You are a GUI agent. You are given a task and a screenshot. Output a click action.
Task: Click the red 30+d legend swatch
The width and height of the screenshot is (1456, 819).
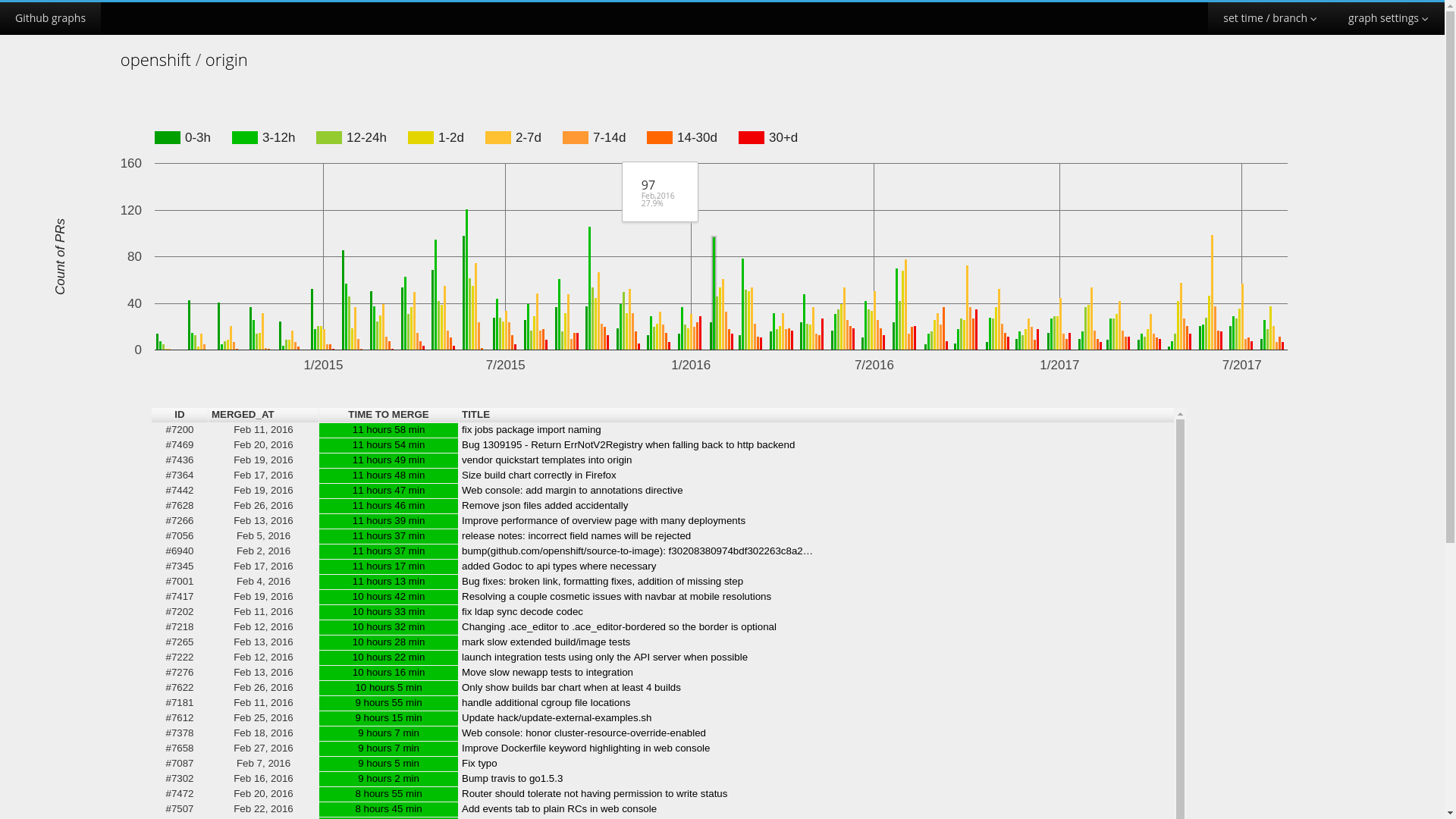pyautogui.click(x=752, y=138)
